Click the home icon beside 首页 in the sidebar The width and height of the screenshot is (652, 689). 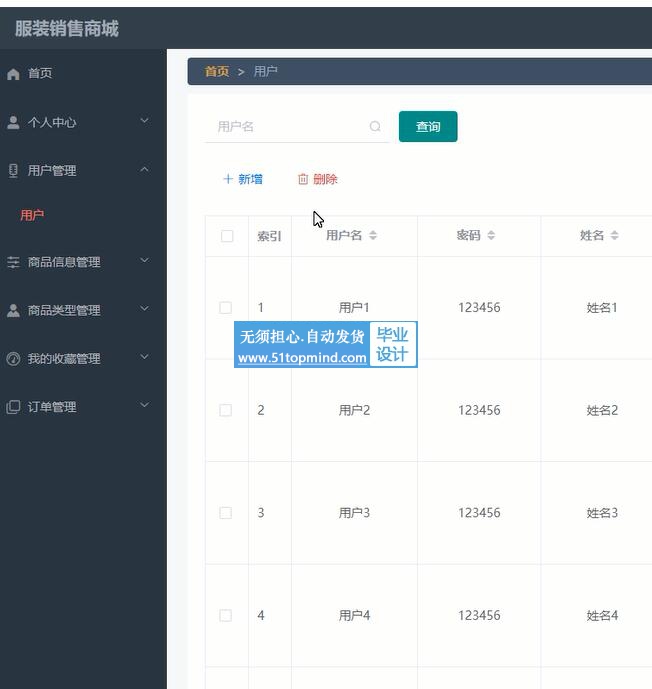tap(13, 74)
